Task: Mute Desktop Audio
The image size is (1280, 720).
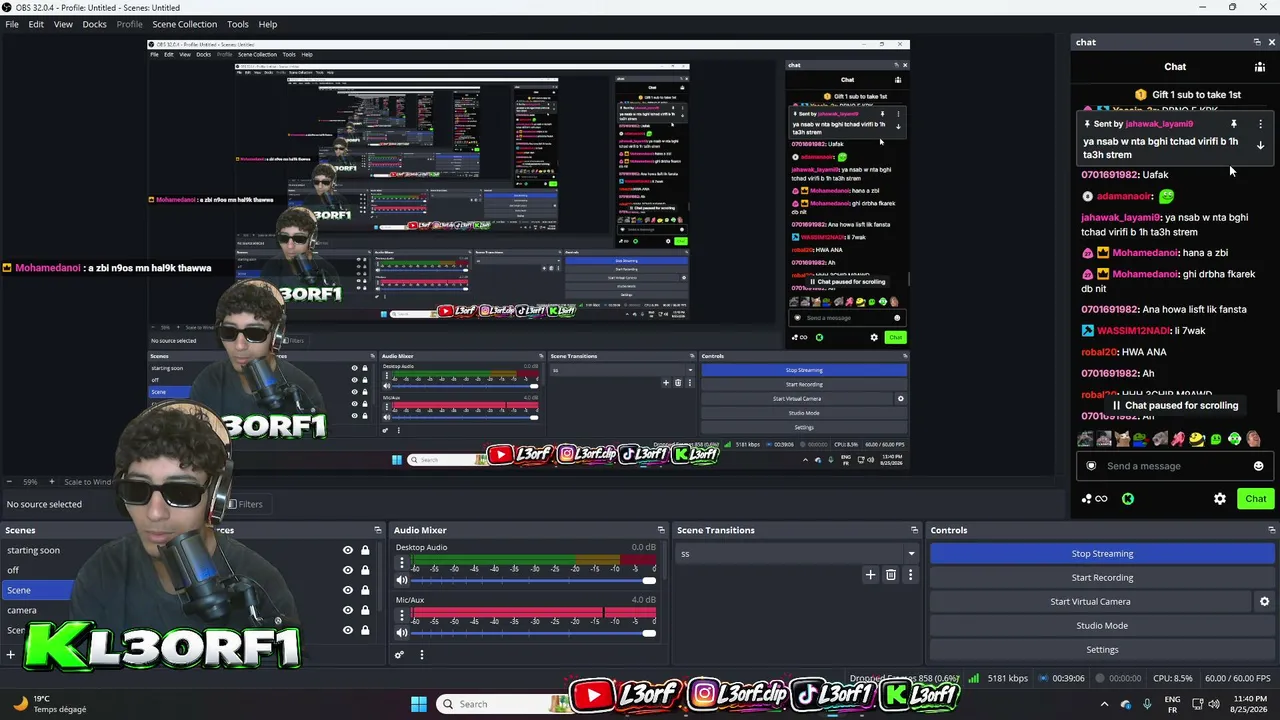Action: coord(402,581)
